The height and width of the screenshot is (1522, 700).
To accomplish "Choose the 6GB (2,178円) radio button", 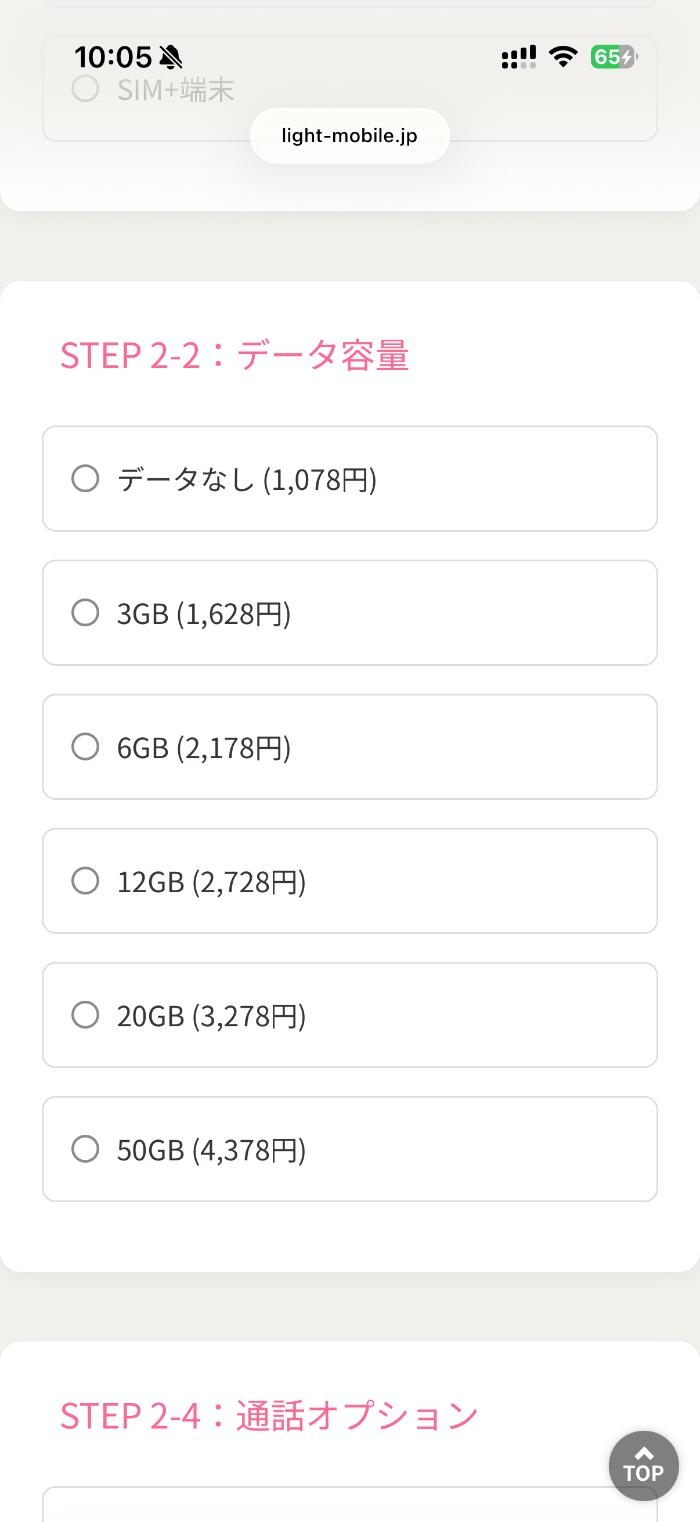I will point(86,747).
